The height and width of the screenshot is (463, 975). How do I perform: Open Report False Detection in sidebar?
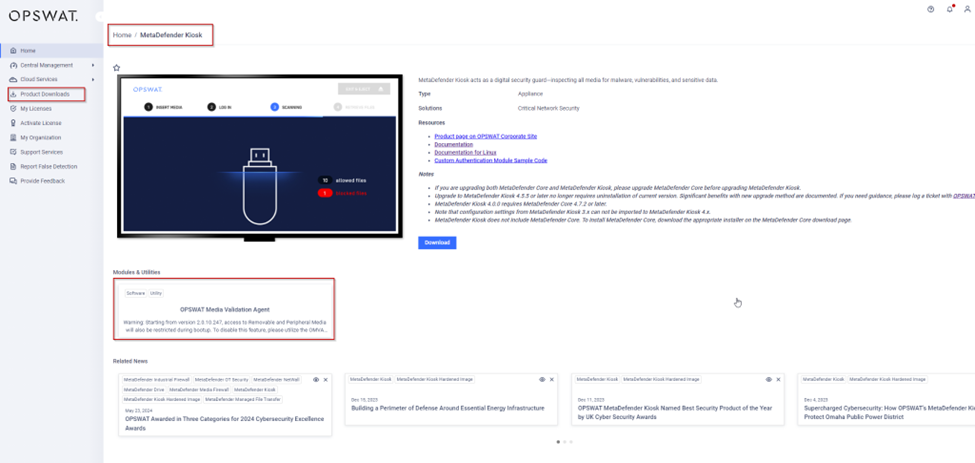(51, 167)
